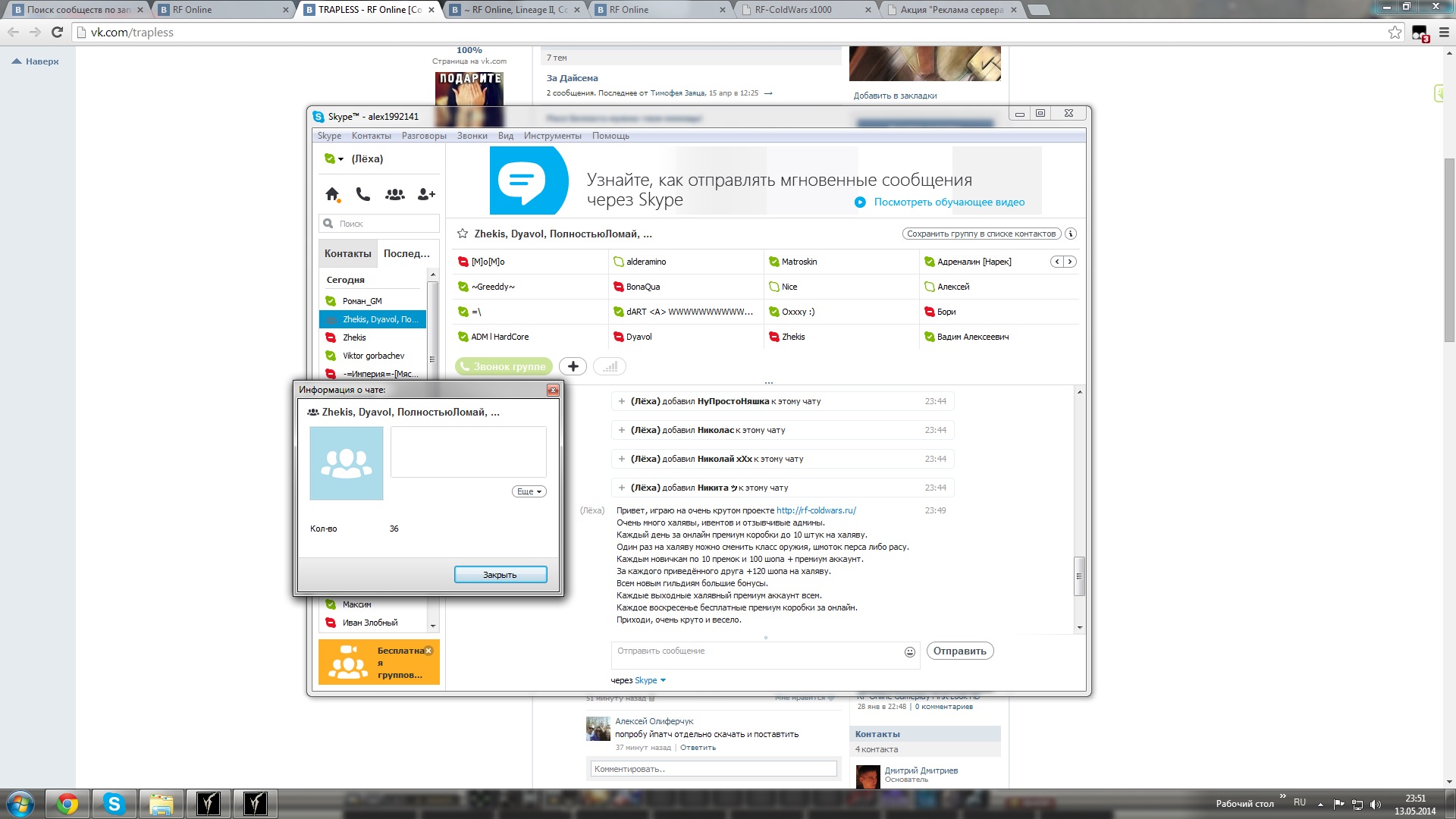The image size is (1456, 819).
Task: Select Роман_GM in the contact list
Action: 372,301
